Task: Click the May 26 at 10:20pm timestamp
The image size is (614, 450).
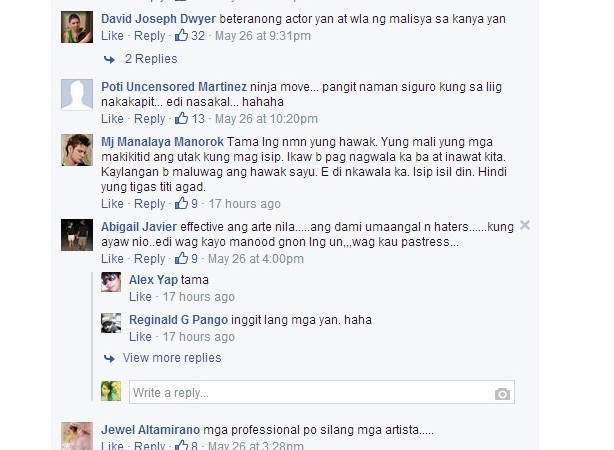Action: click(266, 119)
